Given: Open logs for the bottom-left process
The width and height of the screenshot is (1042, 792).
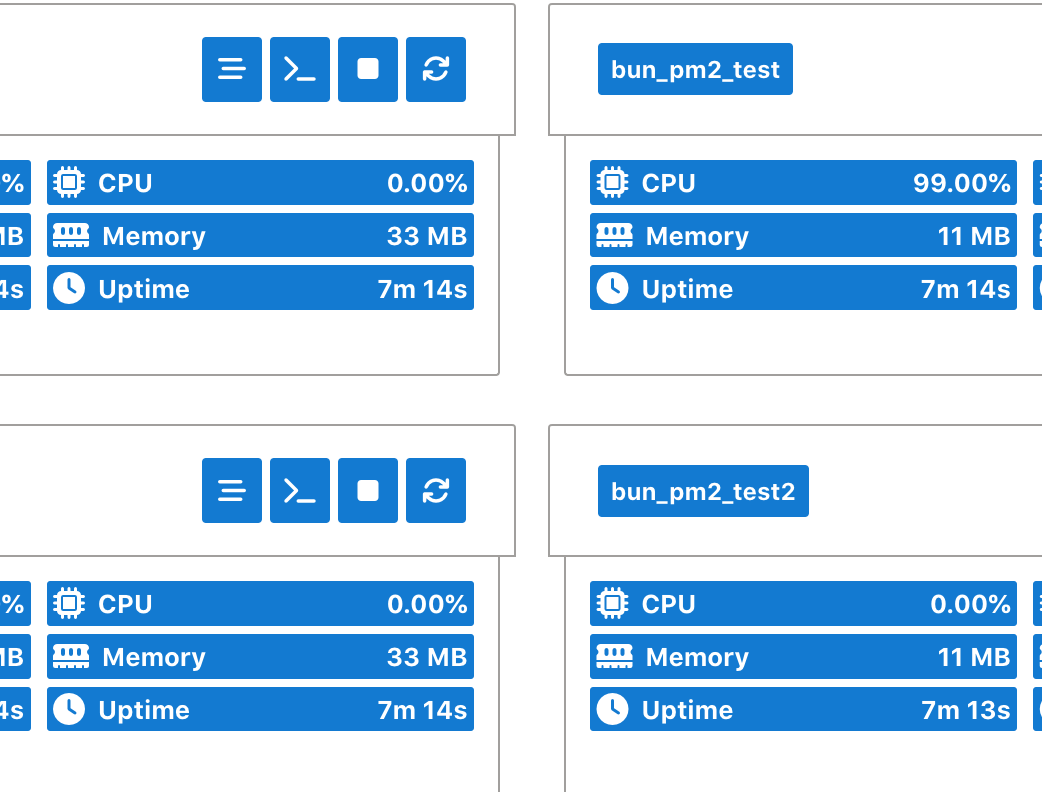Looking at the screenshot, I should 231,490.
